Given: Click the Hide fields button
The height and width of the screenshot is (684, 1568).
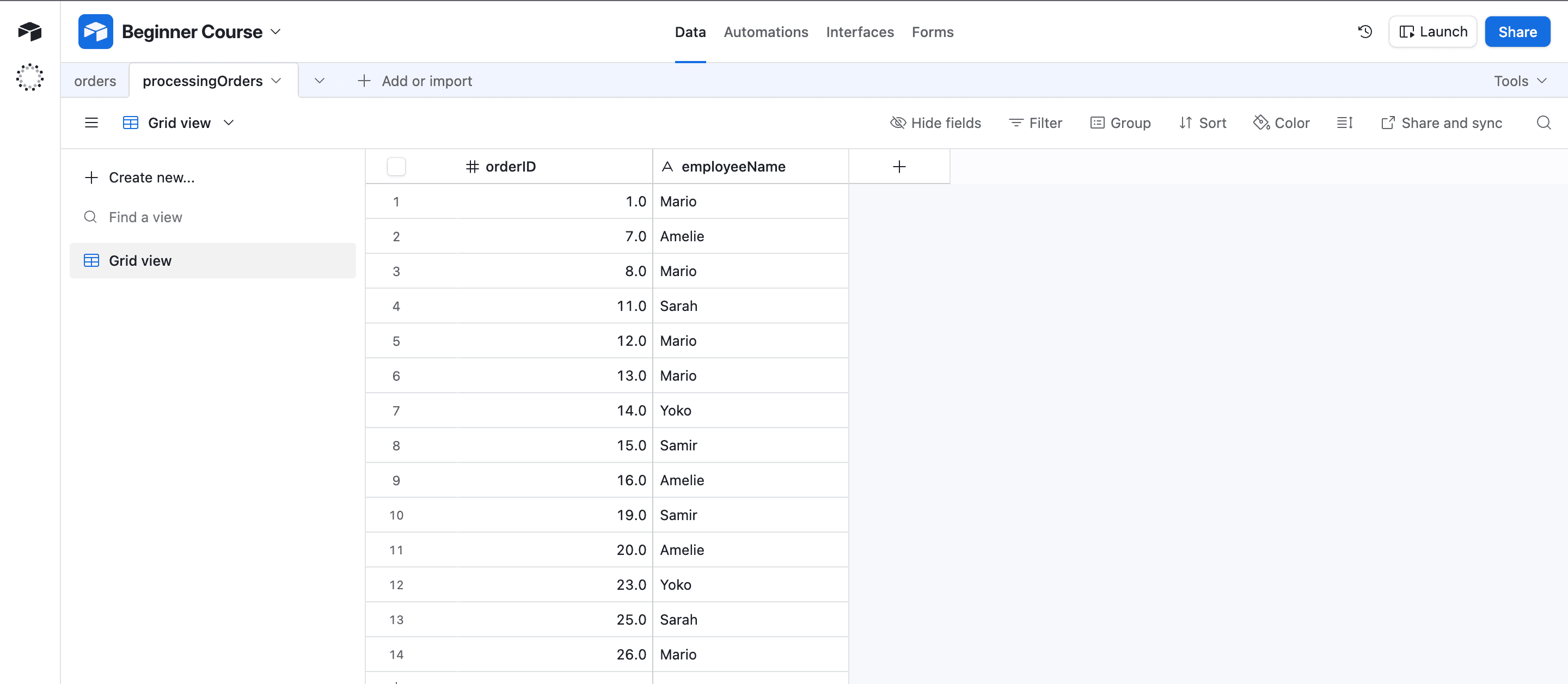Looking at the screenshot, I should point(935,123).
